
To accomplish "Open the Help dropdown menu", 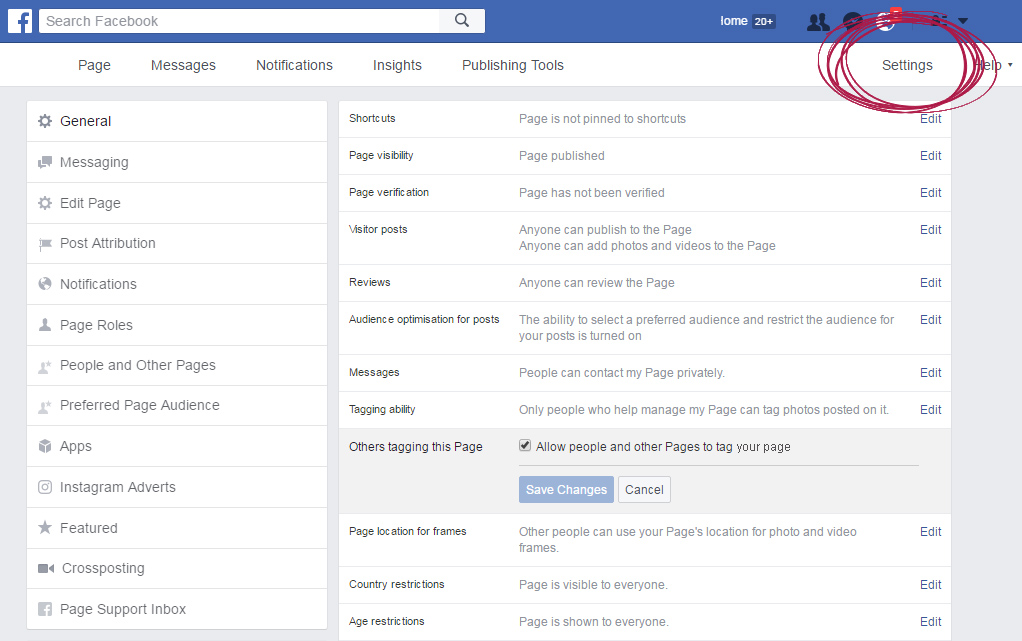I will [993, 65].
